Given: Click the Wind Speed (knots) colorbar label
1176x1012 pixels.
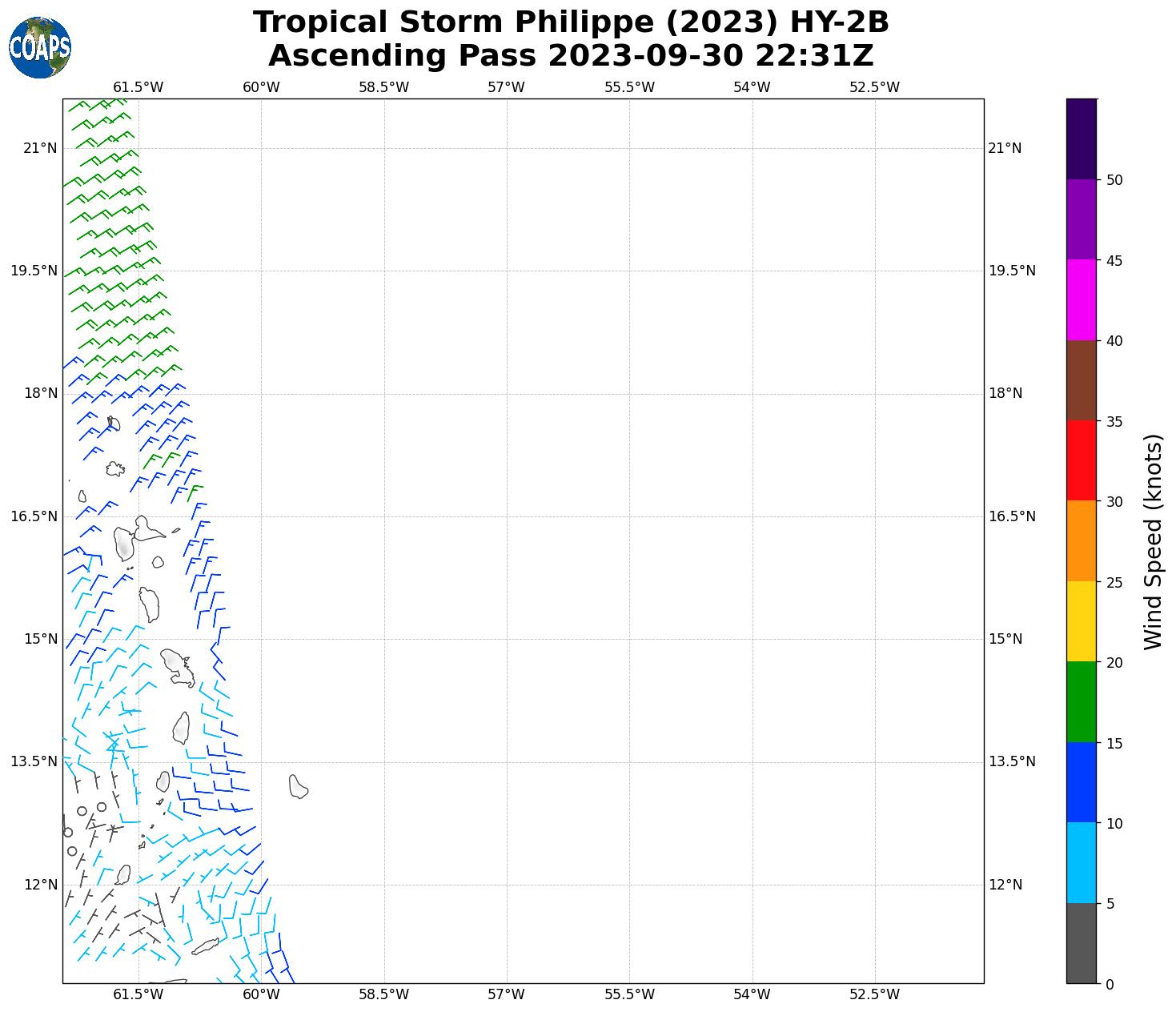Looking at the screenshot, I should tap(1153, 541).
